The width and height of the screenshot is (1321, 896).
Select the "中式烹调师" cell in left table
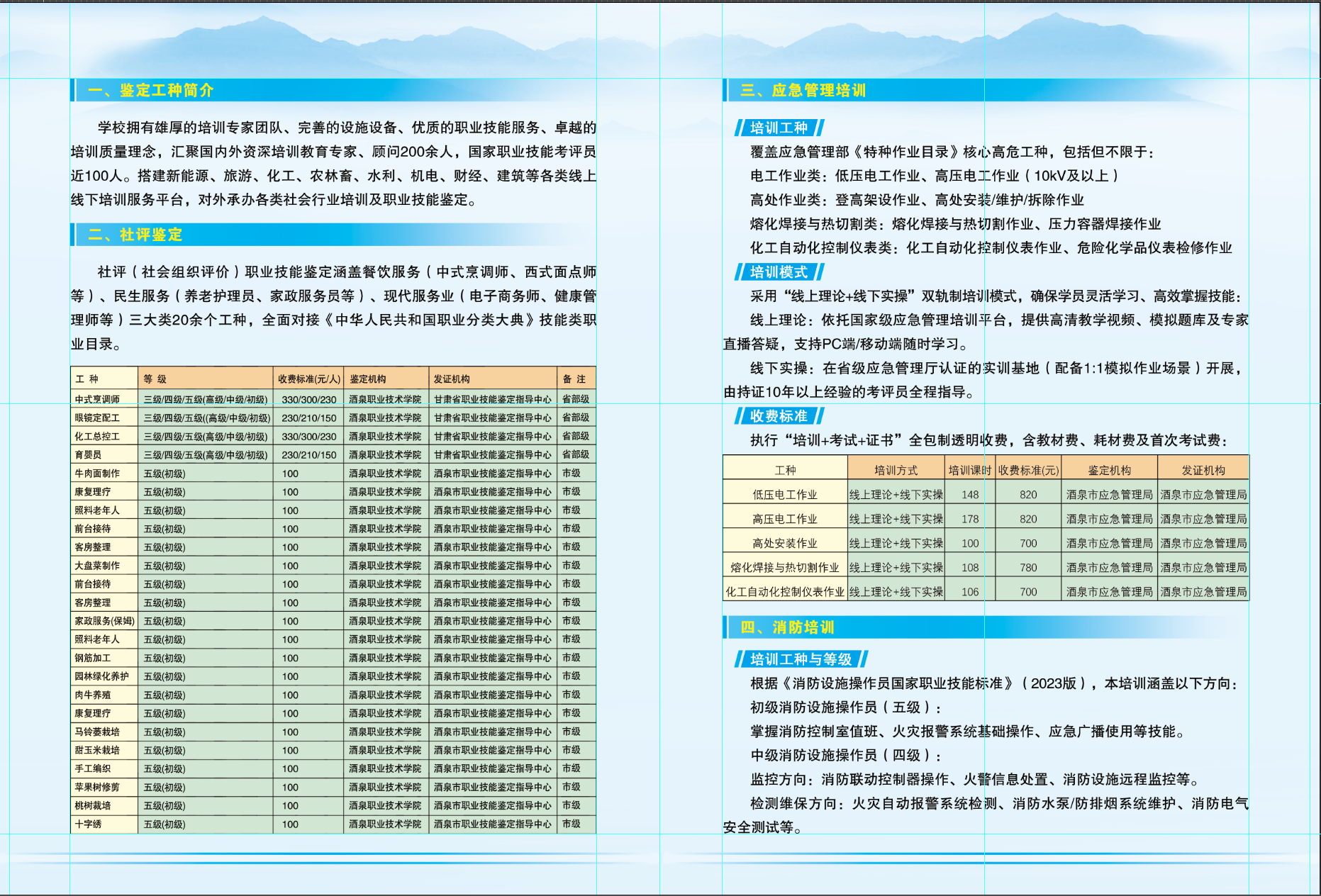(98, 400)
